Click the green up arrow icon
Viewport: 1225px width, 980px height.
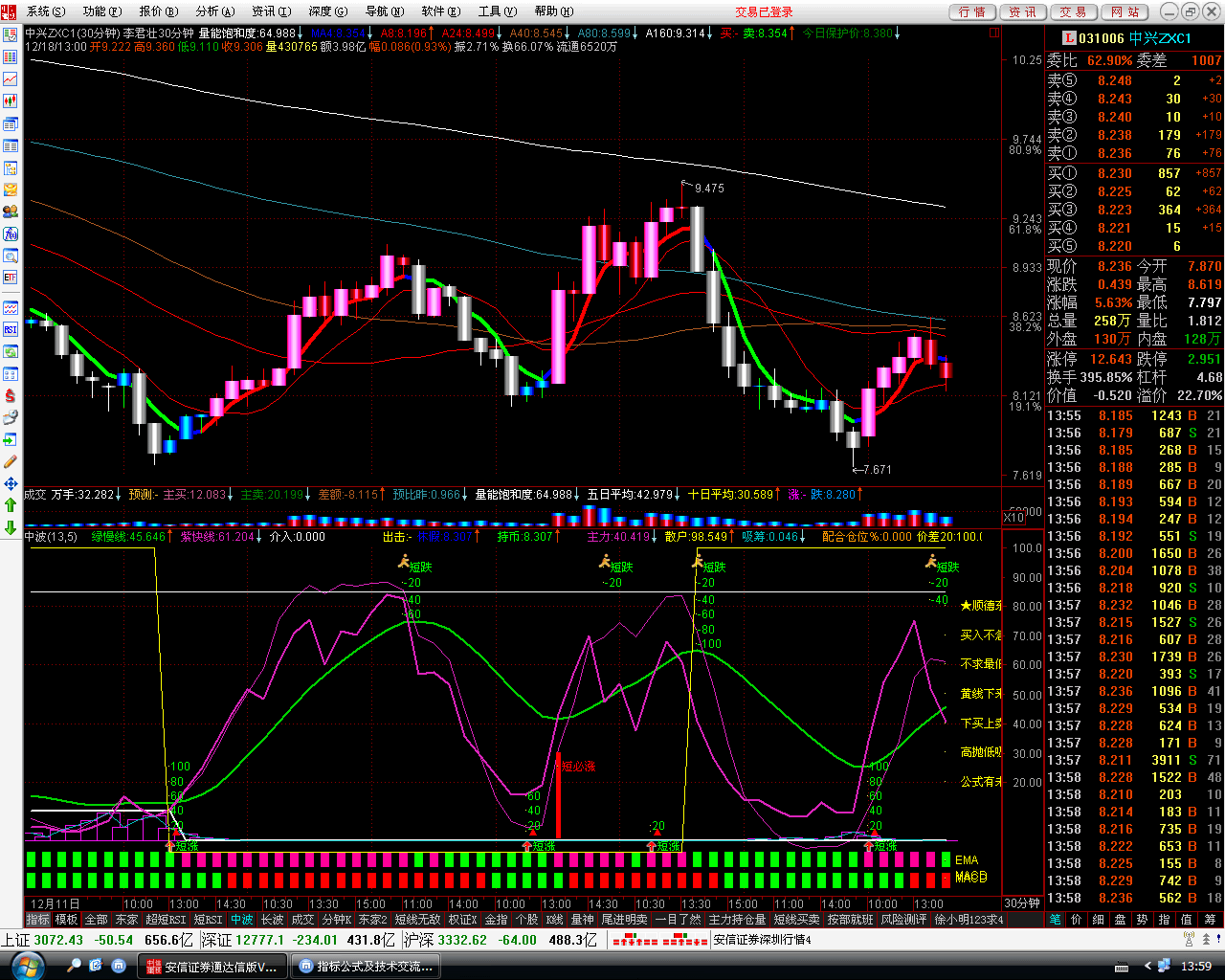tap(11, 505)
